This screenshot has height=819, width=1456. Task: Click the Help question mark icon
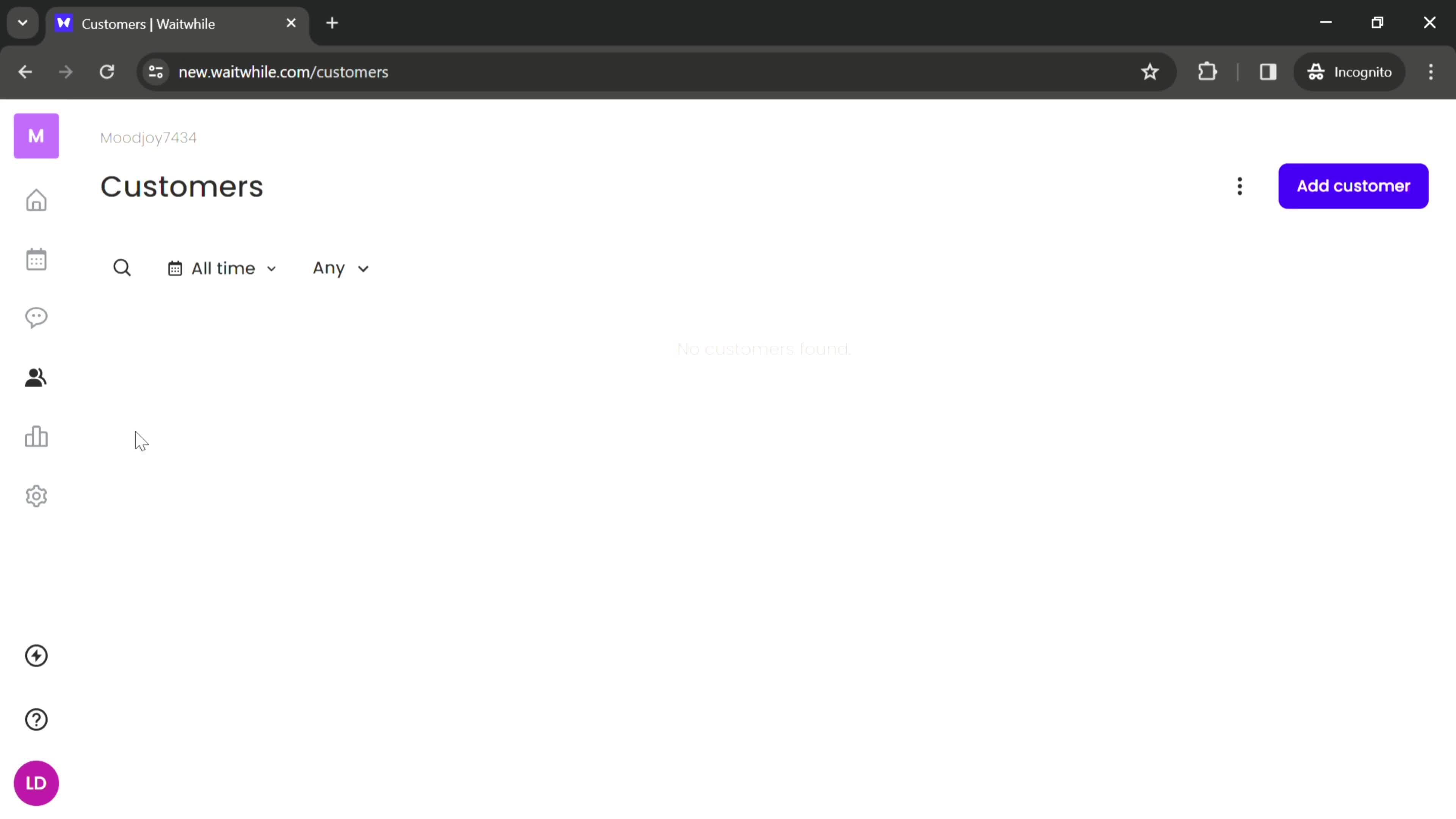pos(36,719)
